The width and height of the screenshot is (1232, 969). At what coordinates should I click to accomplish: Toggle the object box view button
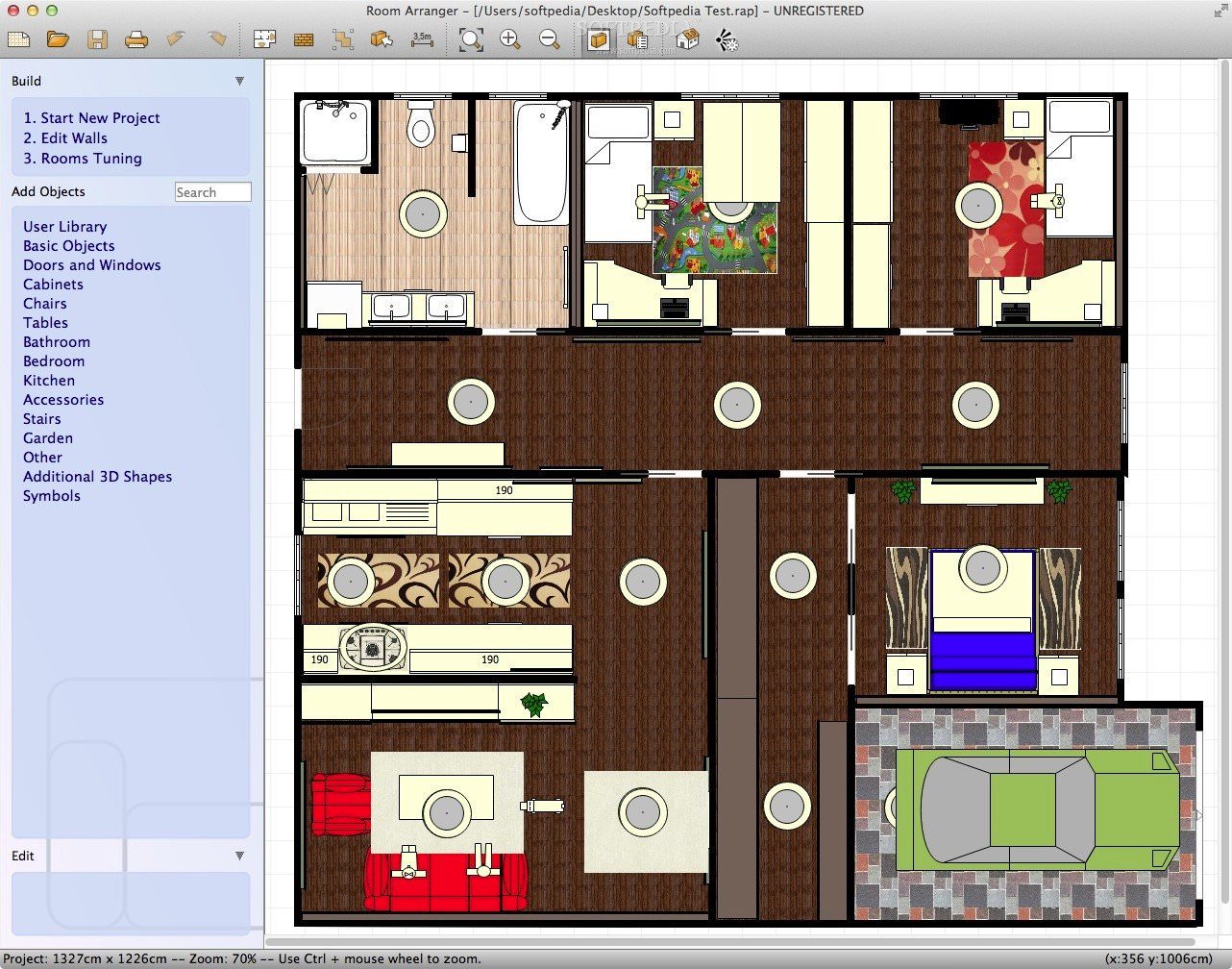(599, 39)
